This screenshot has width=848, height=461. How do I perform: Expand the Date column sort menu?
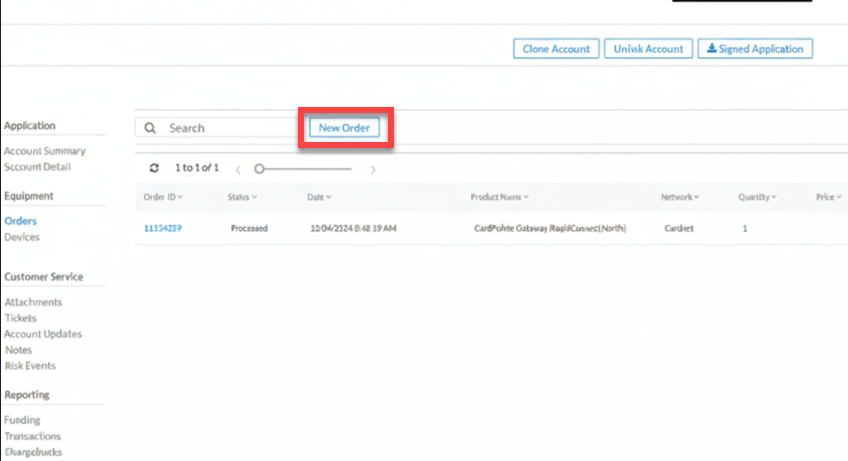319,197
